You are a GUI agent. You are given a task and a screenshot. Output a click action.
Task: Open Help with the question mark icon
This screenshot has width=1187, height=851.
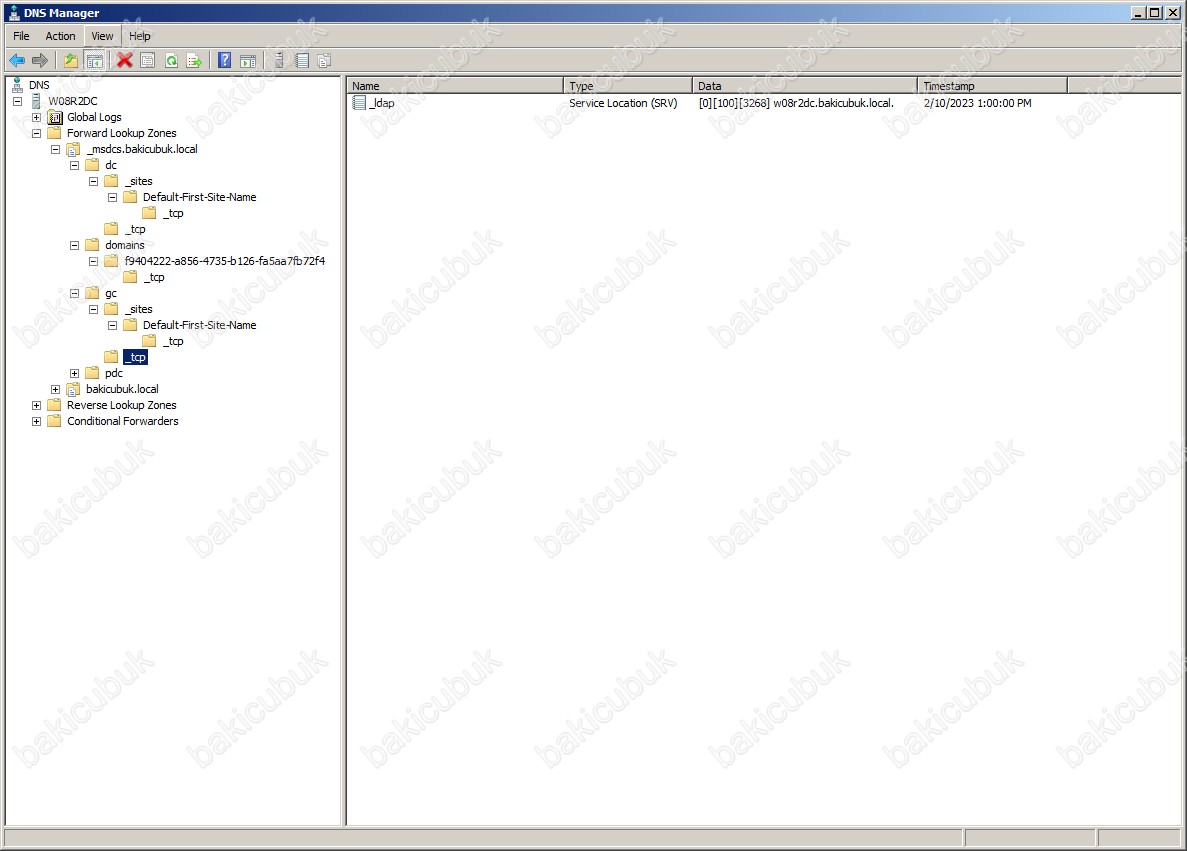tap(225, 61)
